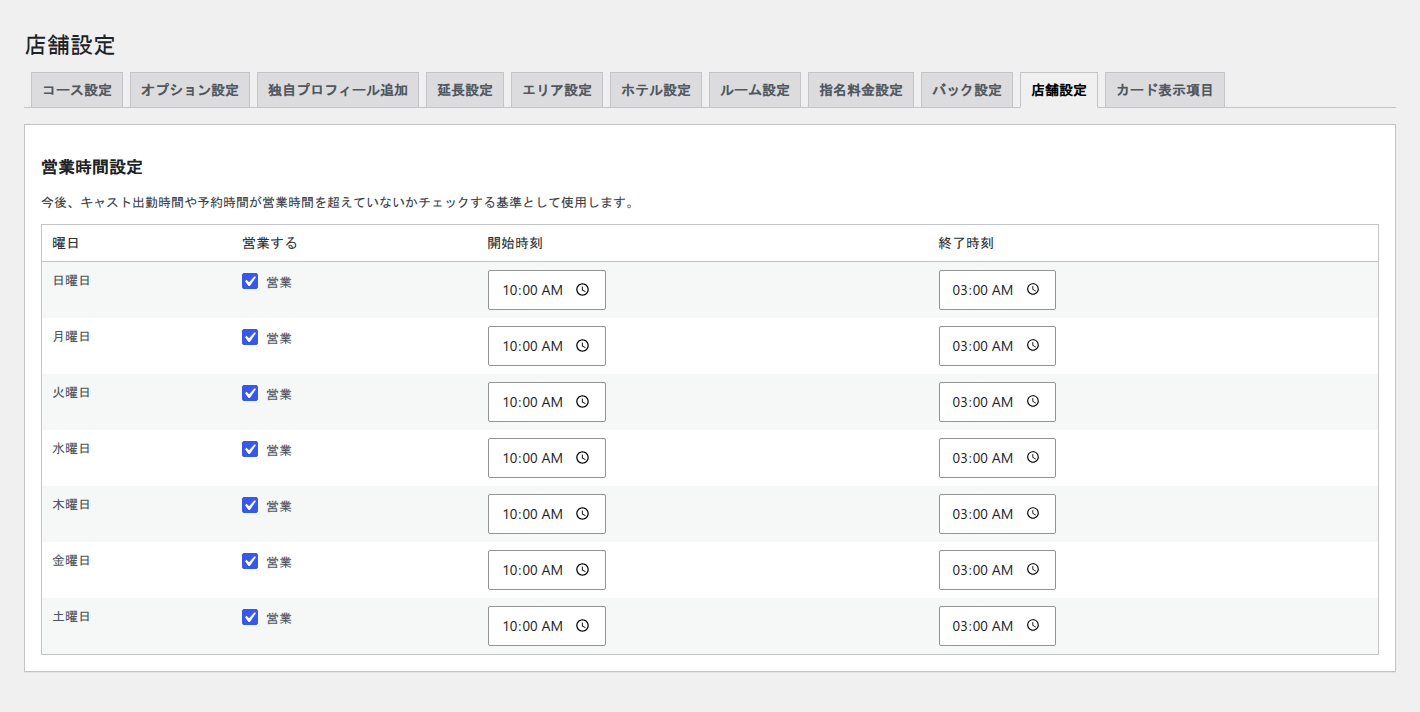The width and height of the screenshot is (1420, 712).
Task: Go to the カード表示項目 tab
Action: pyautogui.click(x=1165, y=90)
